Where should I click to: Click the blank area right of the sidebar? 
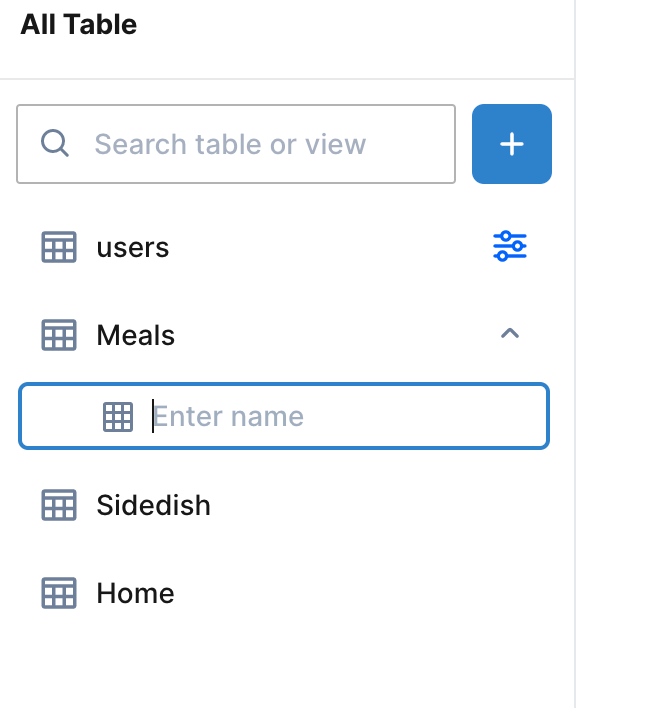tap(625, 350)
